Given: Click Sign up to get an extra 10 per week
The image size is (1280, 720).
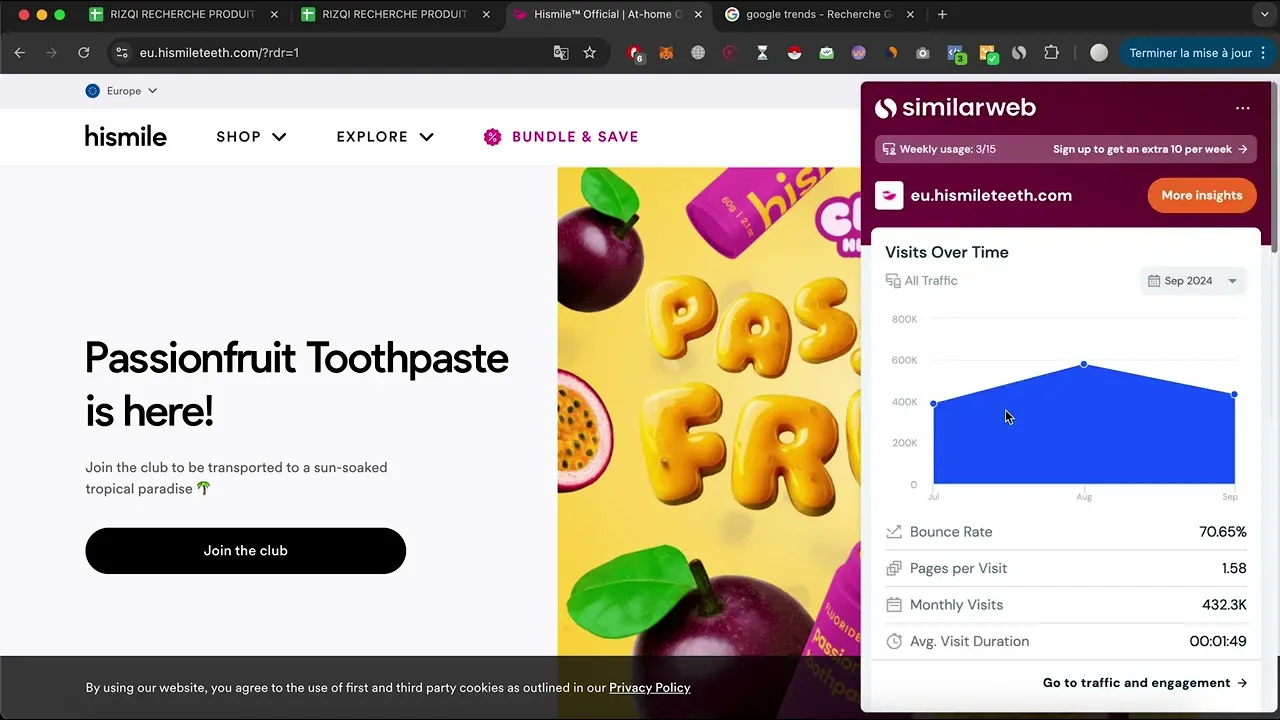Looking at the screenshot, I should (1150, 149).
